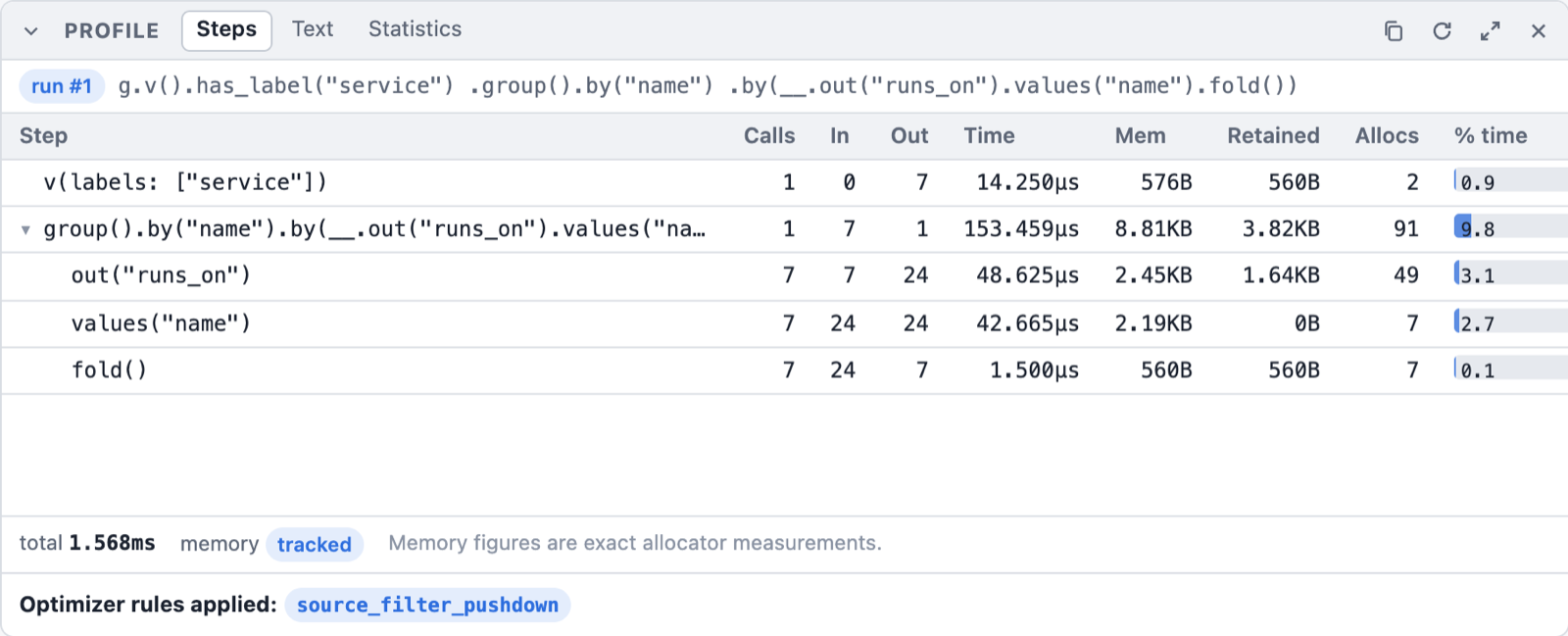The height and width of the screenshot is (636, 1568).
Task: Click the Step column header
Action: coord(44,136)
